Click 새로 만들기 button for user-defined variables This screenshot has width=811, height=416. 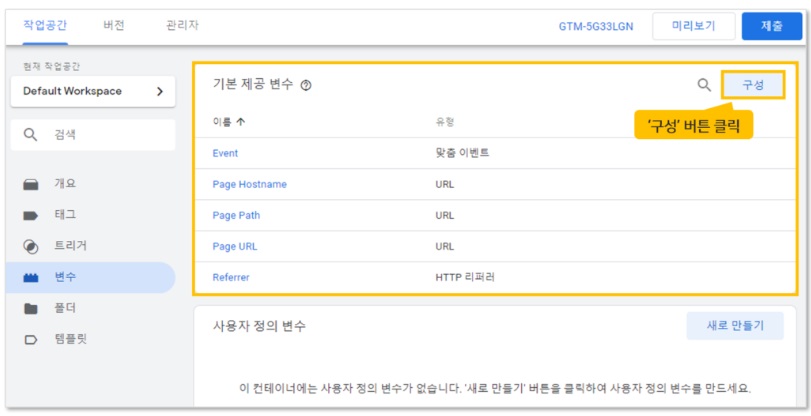click(735, 326)
